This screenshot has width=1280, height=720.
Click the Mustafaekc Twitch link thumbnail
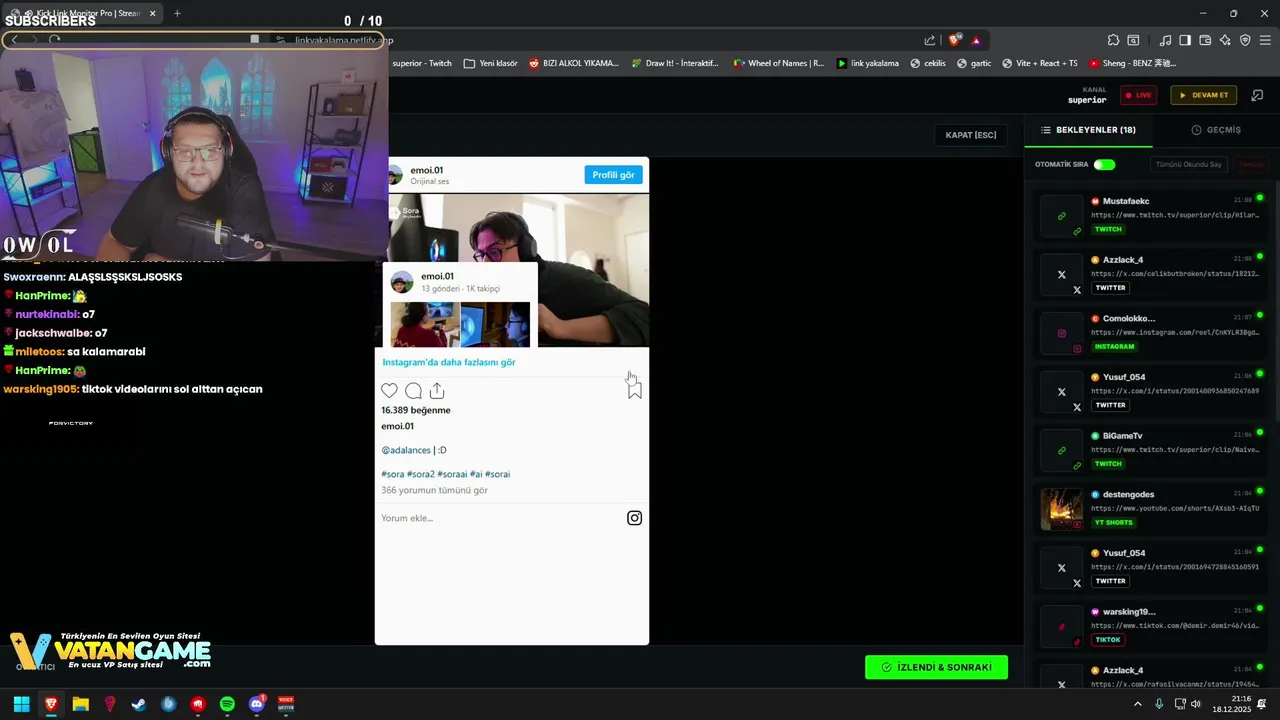(x=1062, y=216)
